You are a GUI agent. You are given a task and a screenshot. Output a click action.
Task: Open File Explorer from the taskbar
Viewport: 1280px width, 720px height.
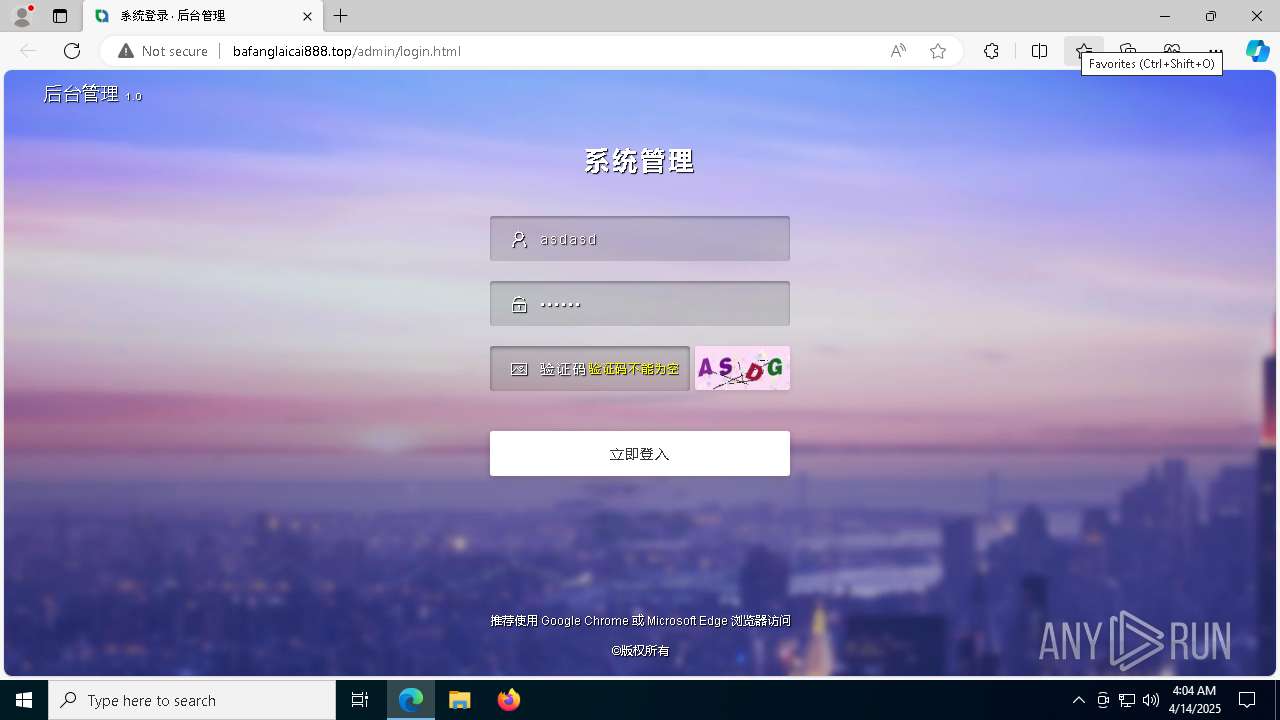point(460,700)
